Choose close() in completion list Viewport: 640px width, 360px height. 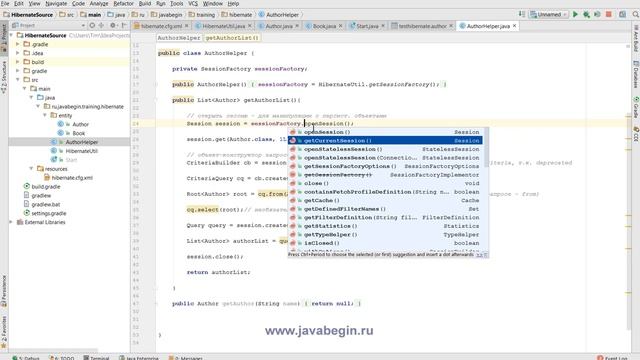coord(385,184)
